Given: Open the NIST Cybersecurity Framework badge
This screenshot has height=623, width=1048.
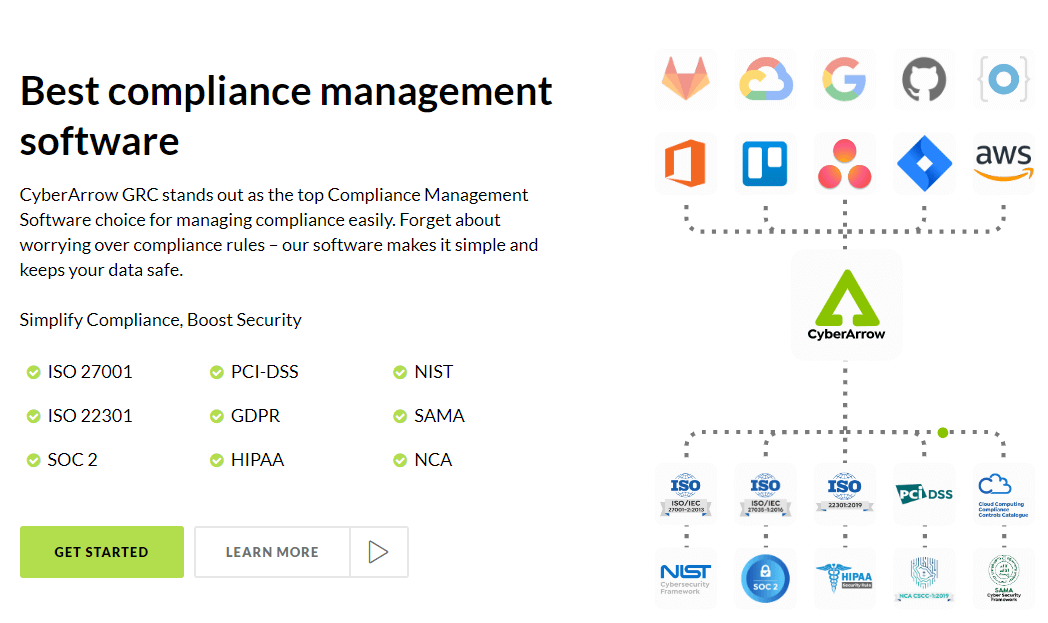Looking at the screenshot, I should click(x=686, y=577).
